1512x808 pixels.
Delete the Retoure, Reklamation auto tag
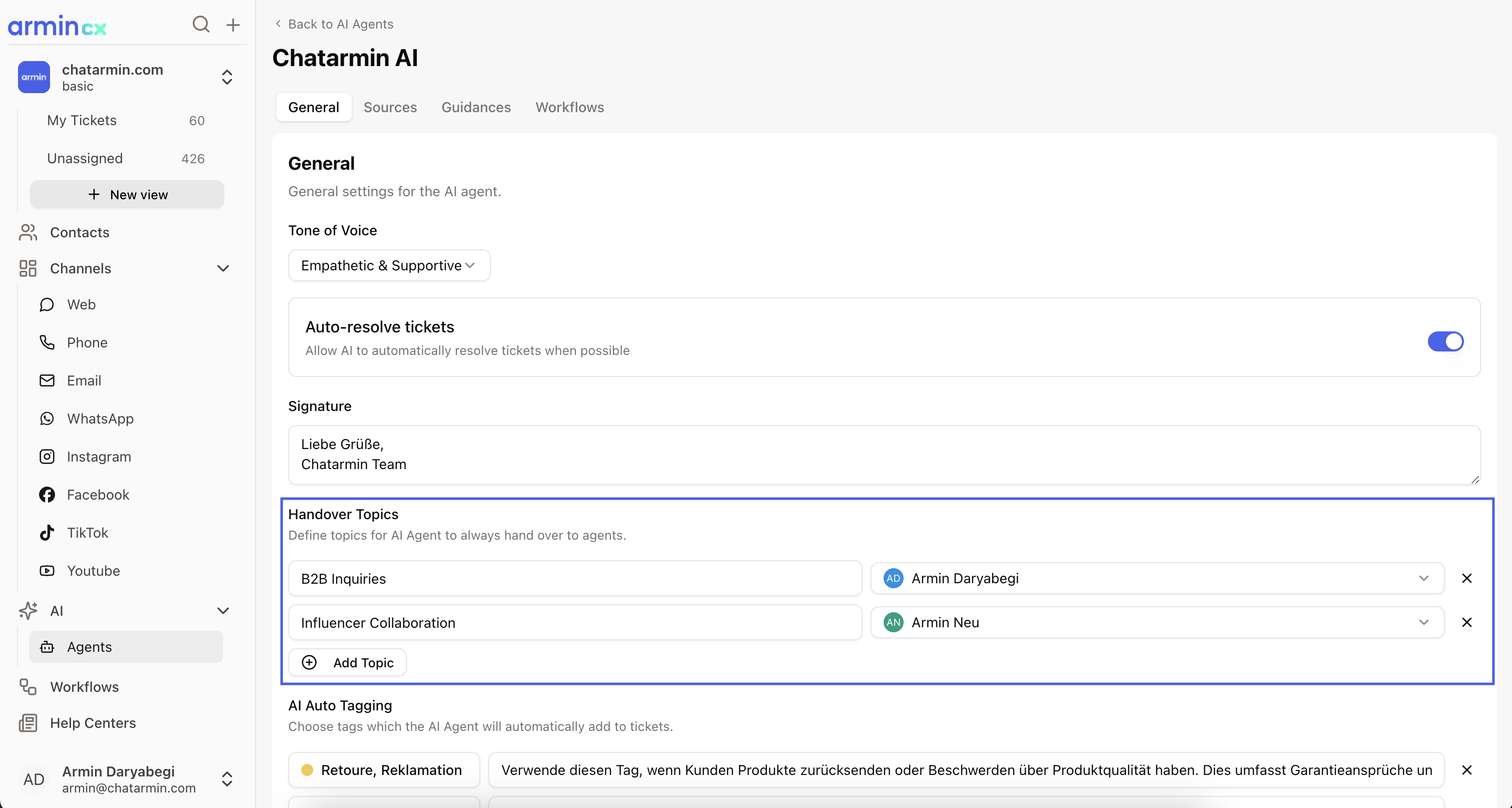(x=1466, y=770)
